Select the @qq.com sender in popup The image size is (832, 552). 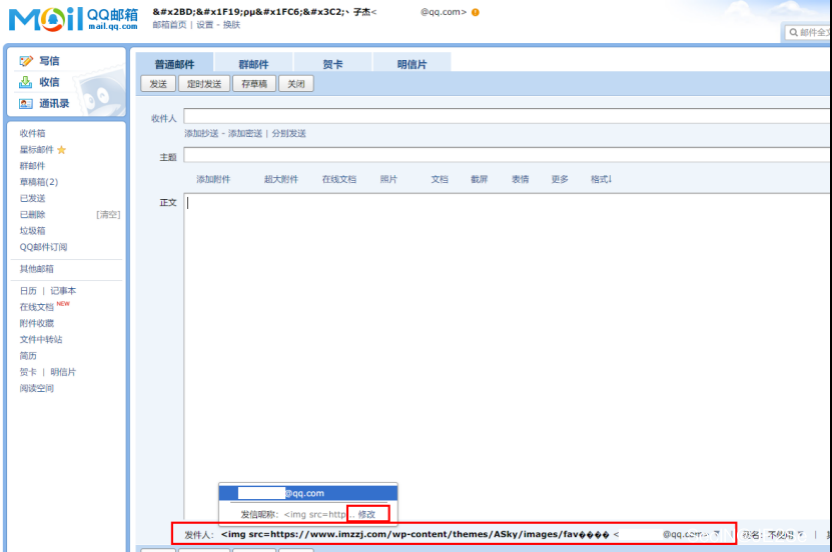click(308, 493)
